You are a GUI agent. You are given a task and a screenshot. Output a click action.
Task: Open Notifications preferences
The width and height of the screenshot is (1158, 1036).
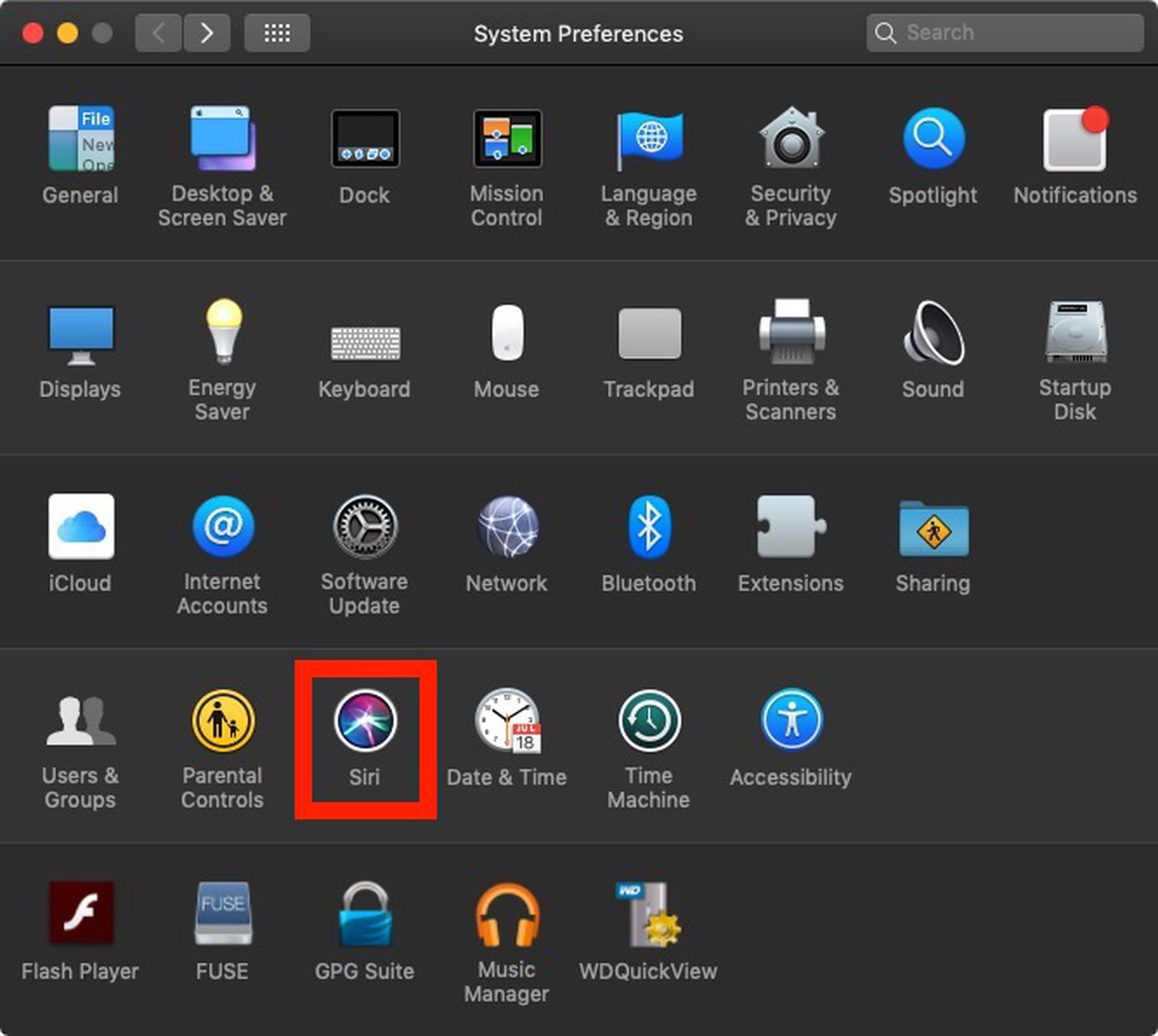[1074, 139]
